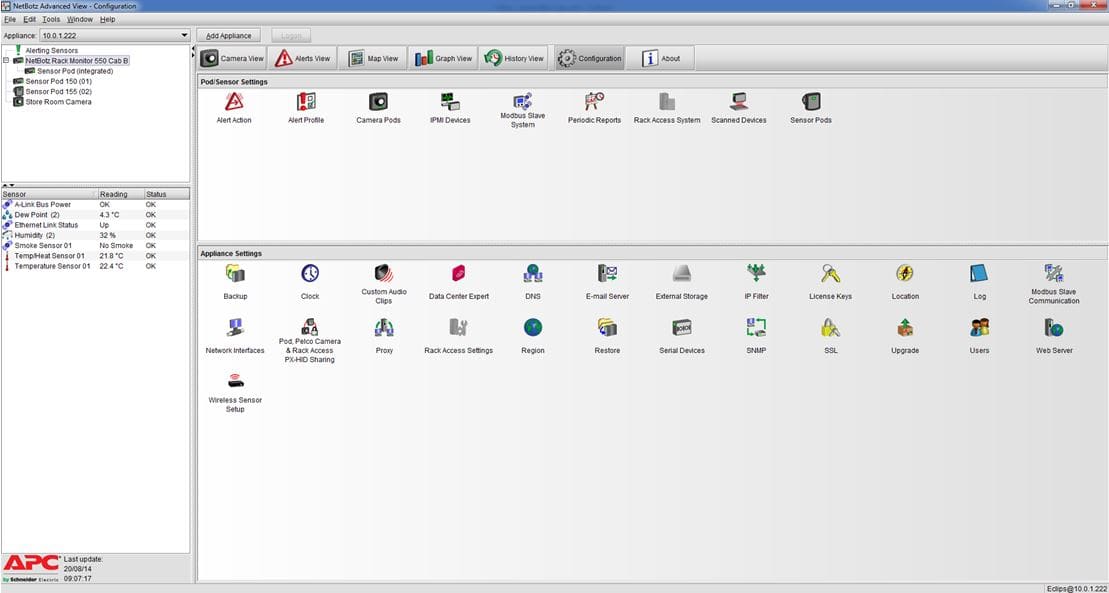Select Sensor Pod 150 (01) in tree
1109x593 pixels.
tap(59, 81)
